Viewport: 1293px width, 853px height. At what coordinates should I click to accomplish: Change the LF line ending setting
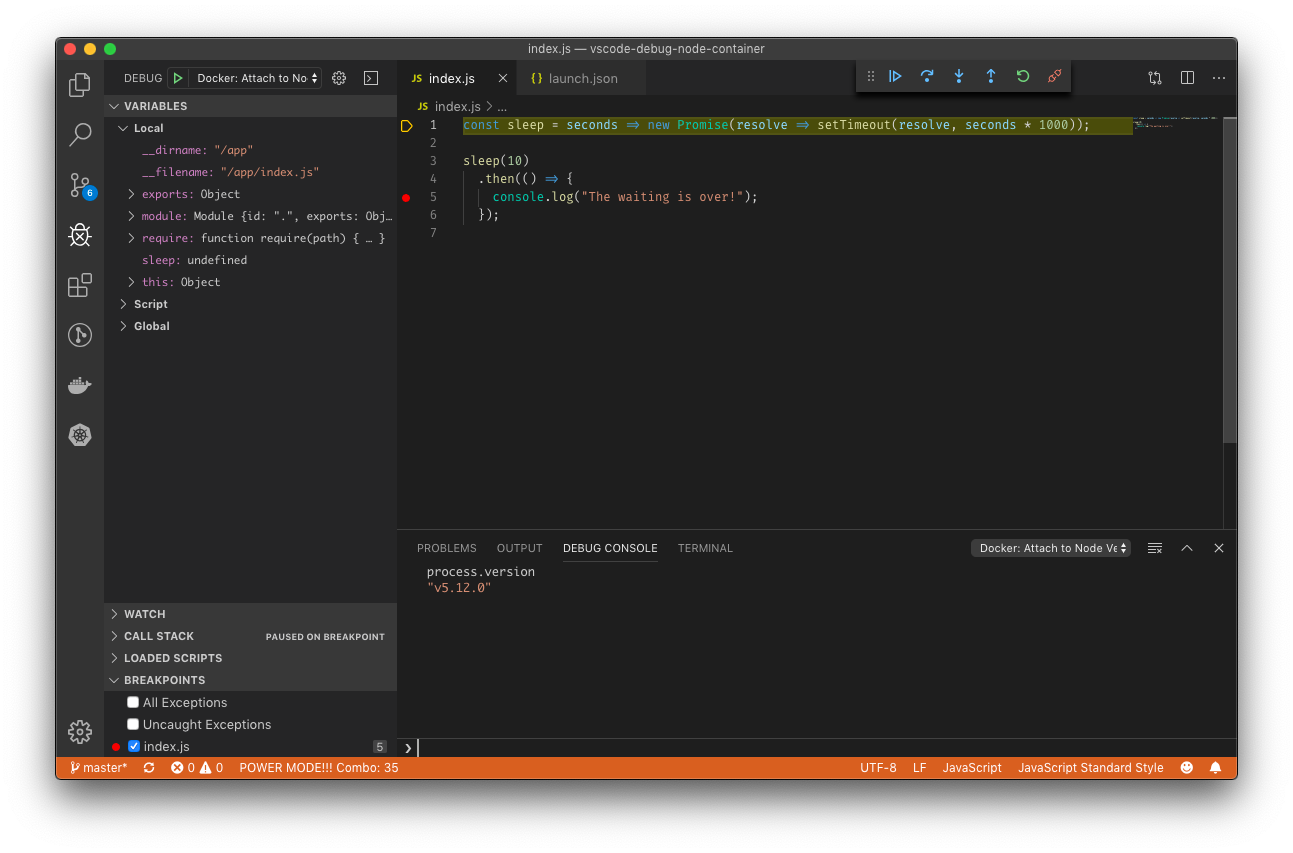click(920, 768)
